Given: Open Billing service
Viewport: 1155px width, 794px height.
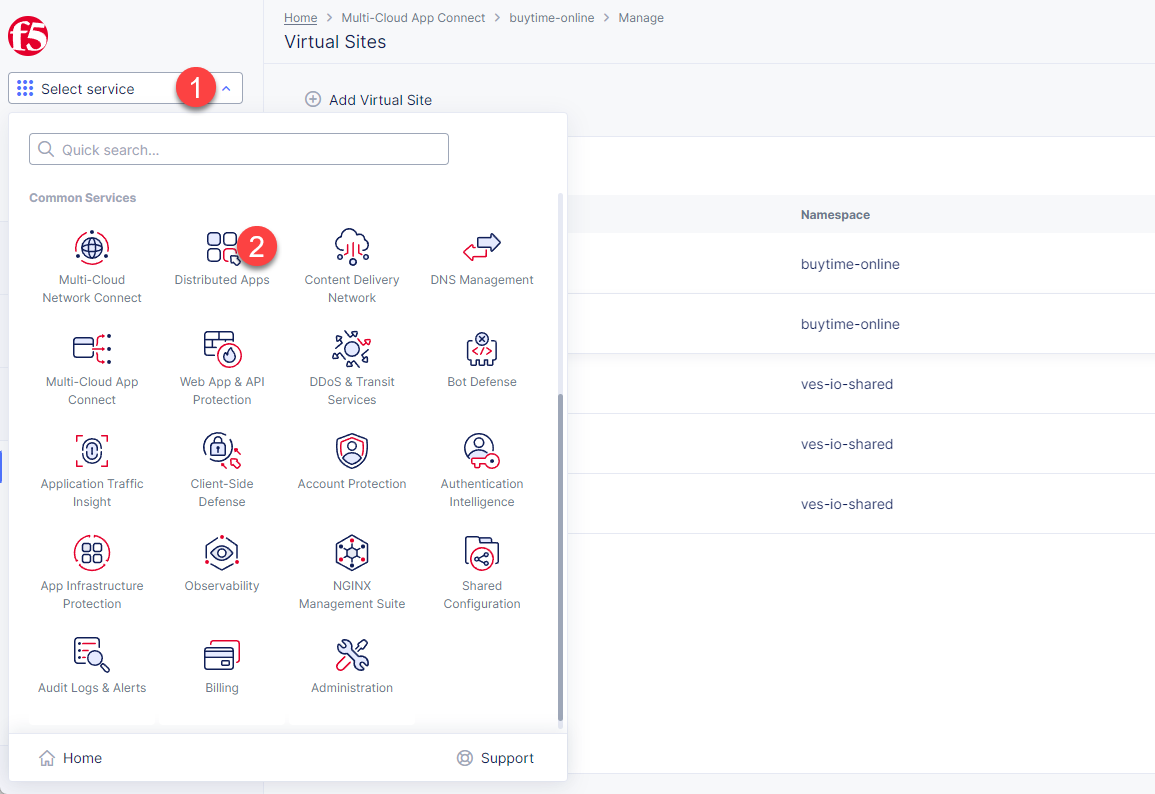Looking at the screenshot, I should [222, 666].
